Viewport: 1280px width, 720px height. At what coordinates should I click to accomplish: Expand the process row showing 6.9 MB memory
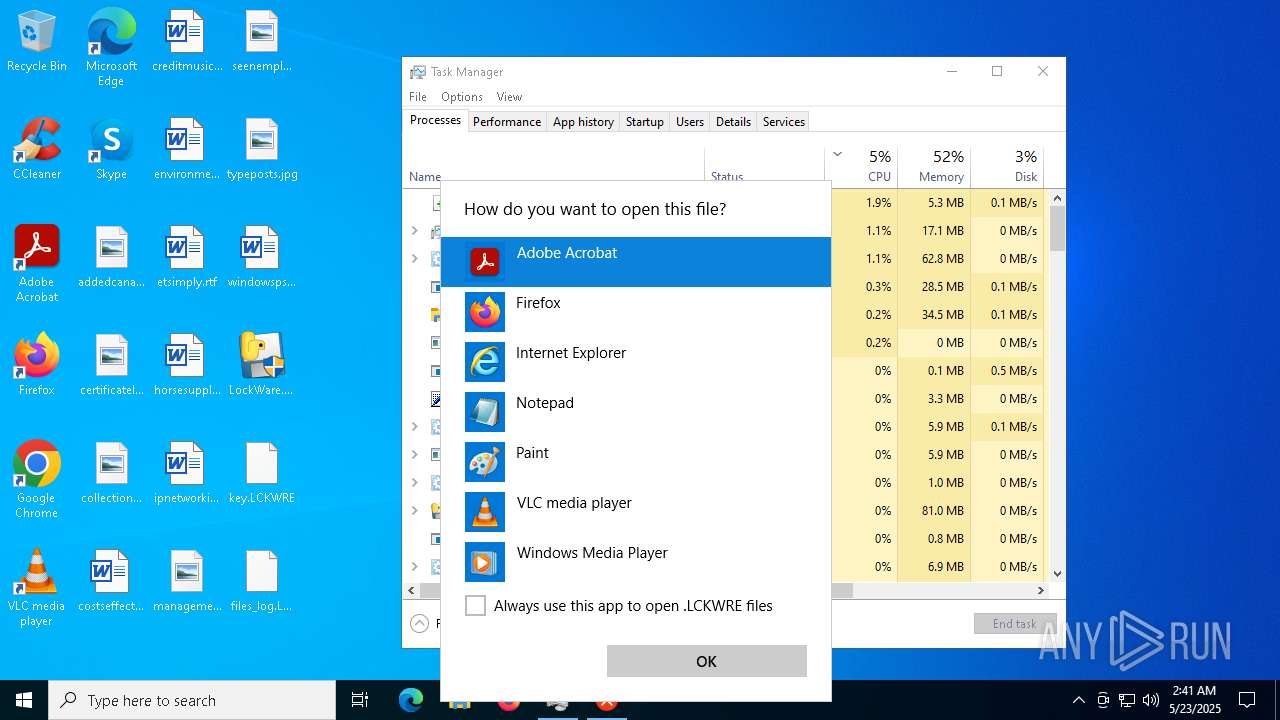coord(415,566)
